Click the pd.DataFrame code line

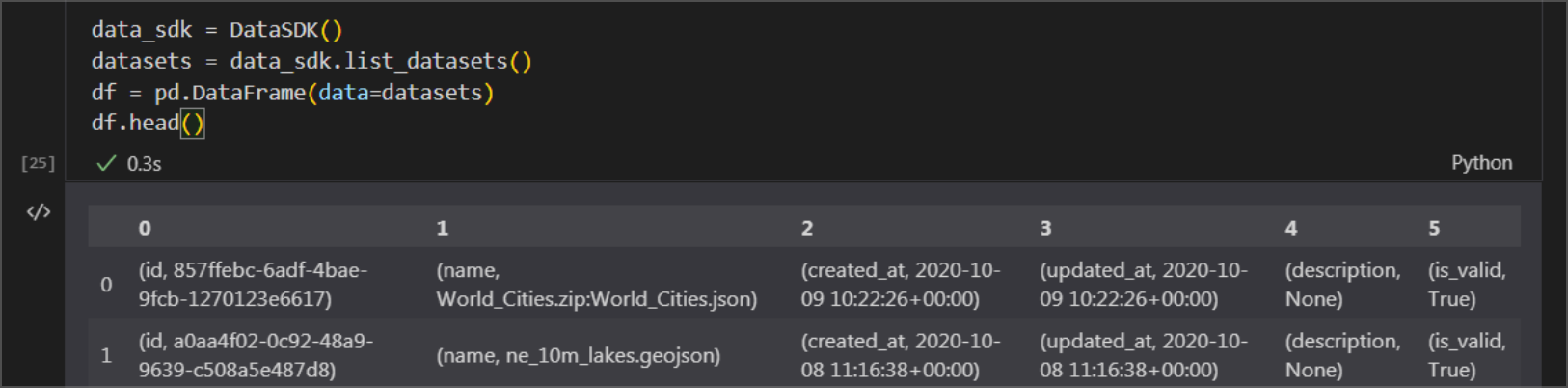292,93
